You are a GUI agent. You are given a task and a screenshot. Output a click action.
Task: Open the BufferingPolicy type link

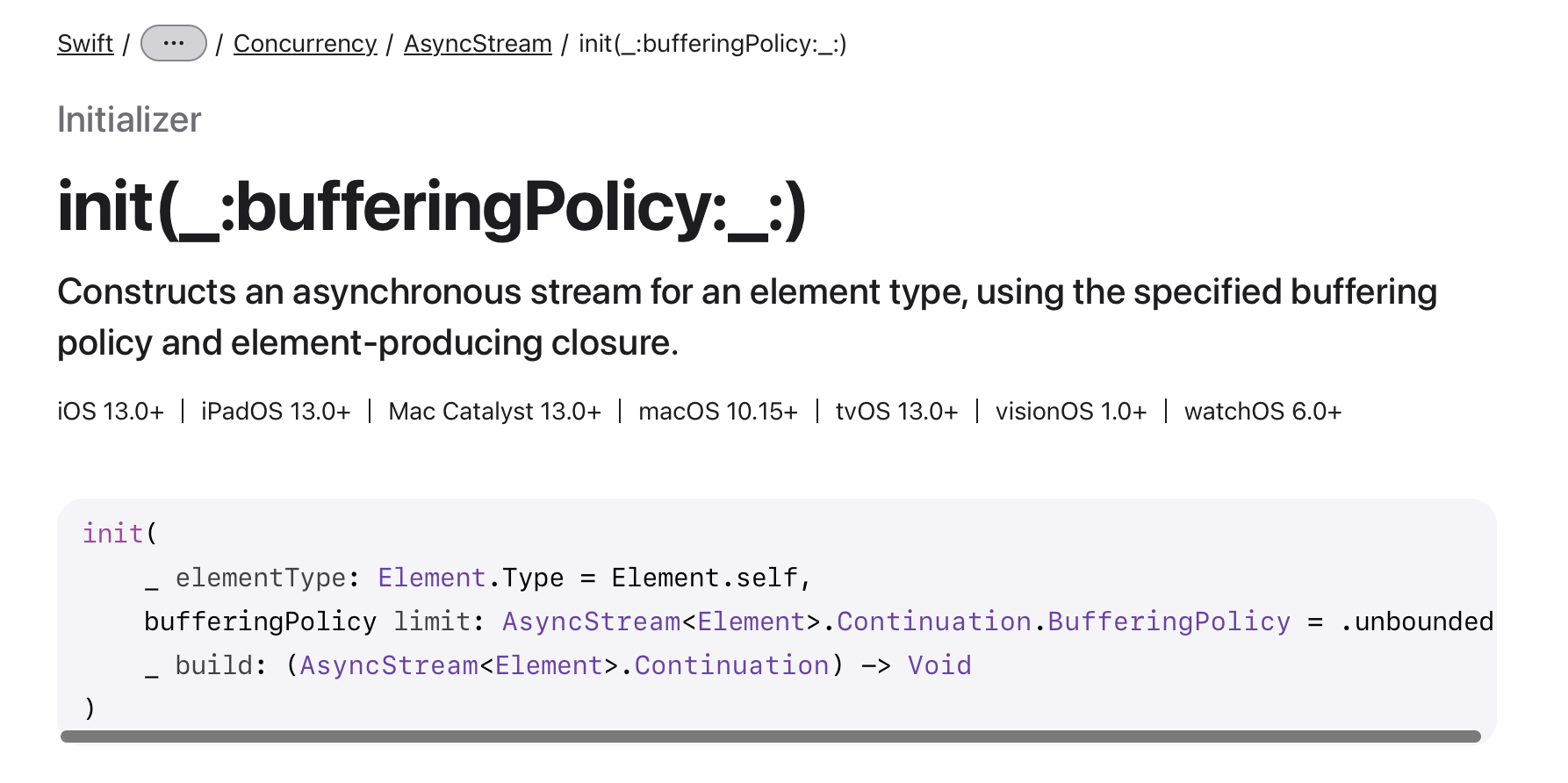[1169, 621]
